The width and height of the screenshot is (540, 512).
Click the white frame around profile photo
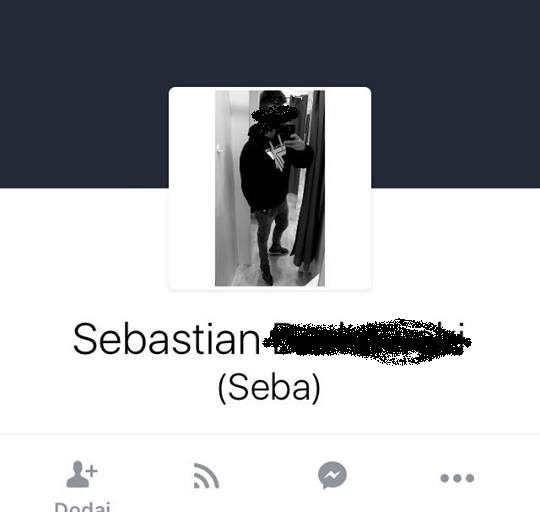tap(348, 188)
